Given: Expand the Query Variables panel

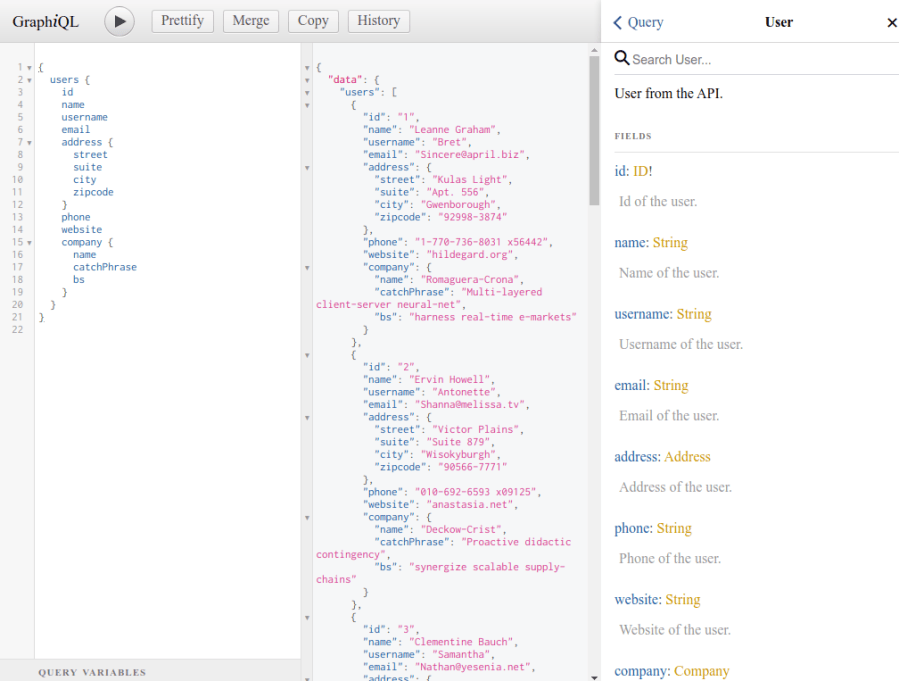Looking at the screenshot, I should coord(92,672).
